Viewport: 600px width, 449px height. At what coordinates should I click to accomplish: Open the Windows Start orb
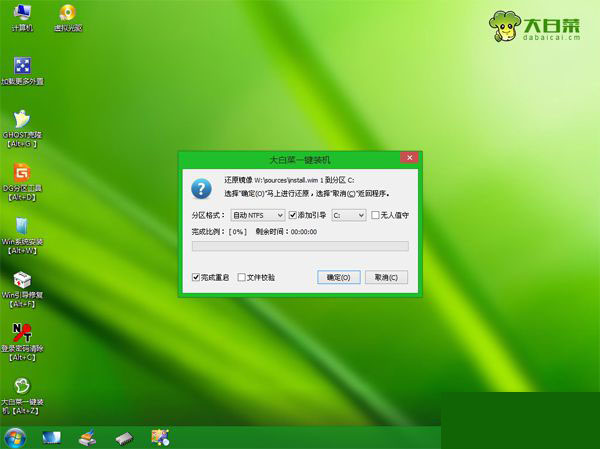[x=15, y=438]
